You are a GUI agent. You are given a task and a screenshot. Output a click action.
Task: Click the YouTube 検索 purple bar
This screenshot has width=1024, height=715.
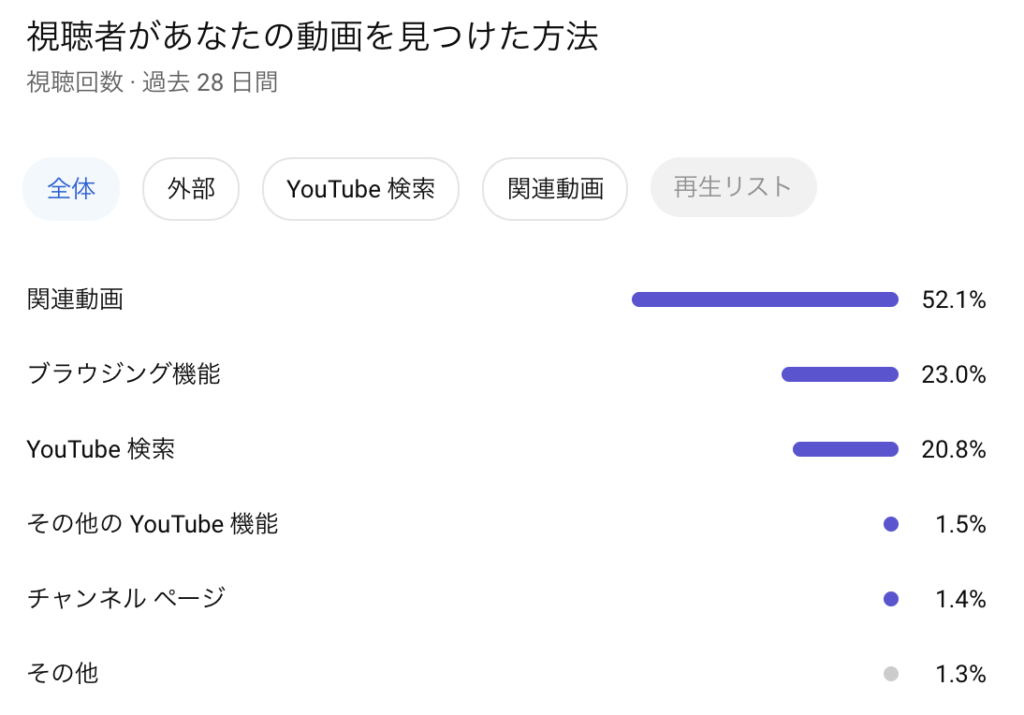coord(845,449)
